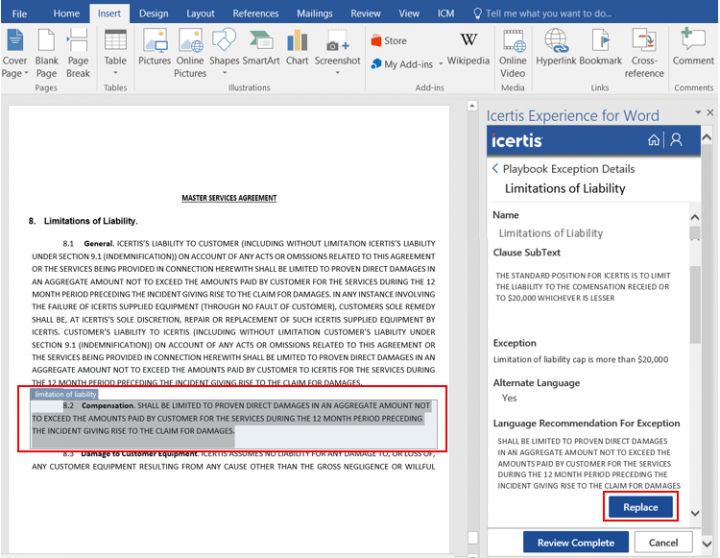Insert a SmartArt graphic

pyautogui.click(x=261, y=47)
